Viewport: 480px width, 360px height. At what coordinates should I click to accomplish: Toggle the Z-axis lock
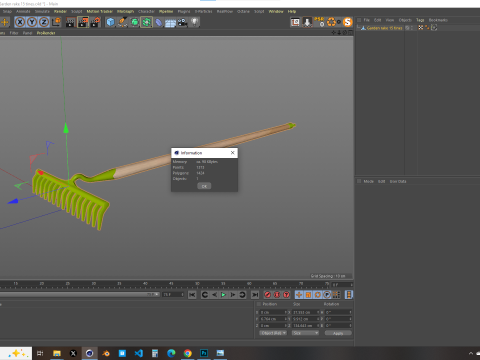click(44, 22)
